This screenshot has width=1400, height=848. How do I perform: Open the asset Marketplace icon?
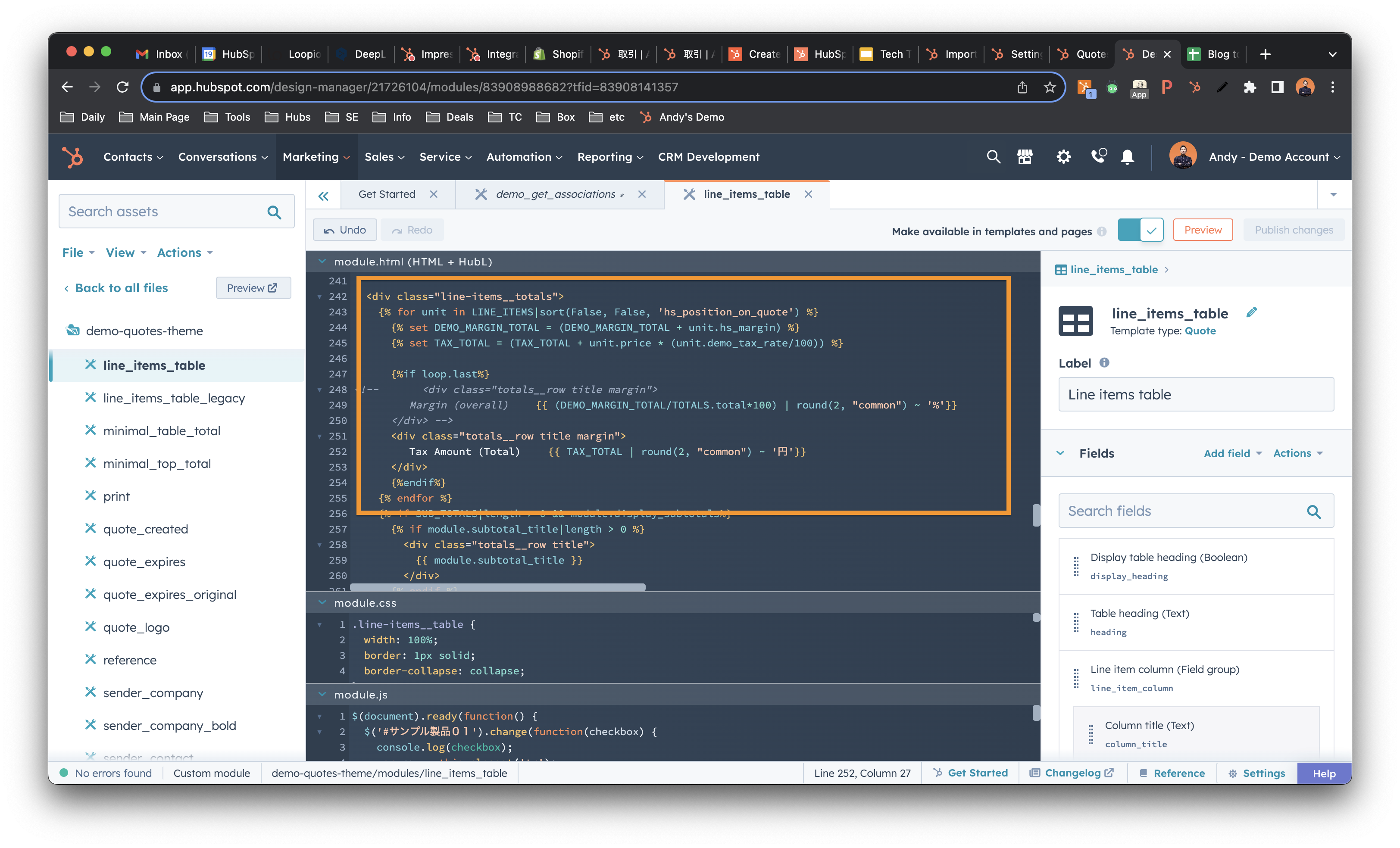pos(1025,157)
